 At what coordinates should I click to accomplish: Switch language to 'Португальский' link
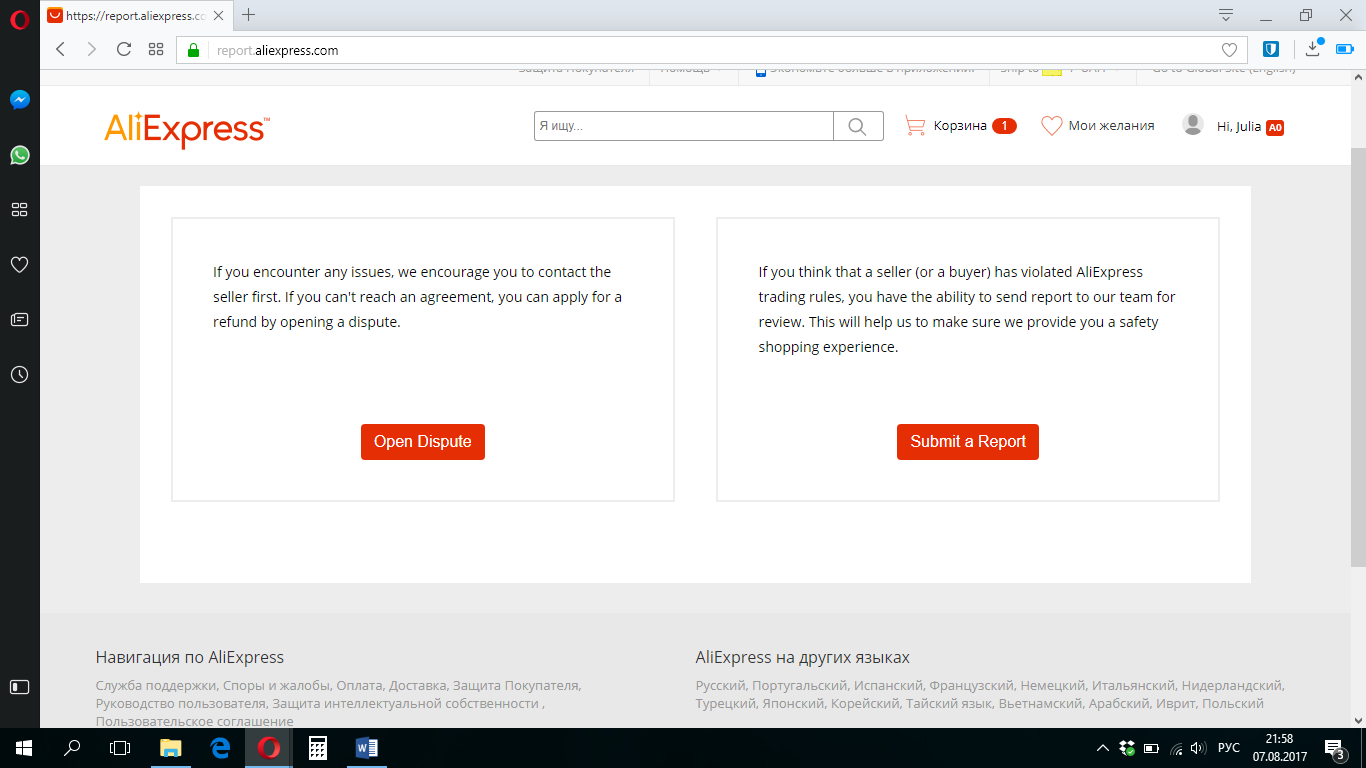799,686
